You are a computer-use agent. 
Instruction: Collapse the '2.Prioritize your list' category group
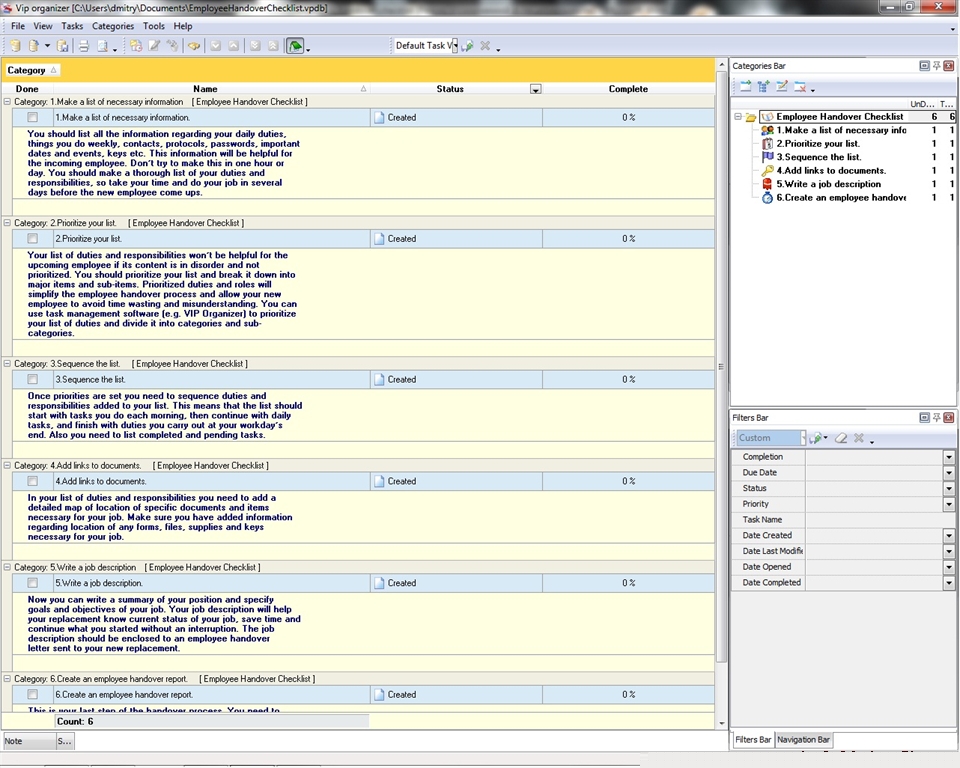[8, 223]
